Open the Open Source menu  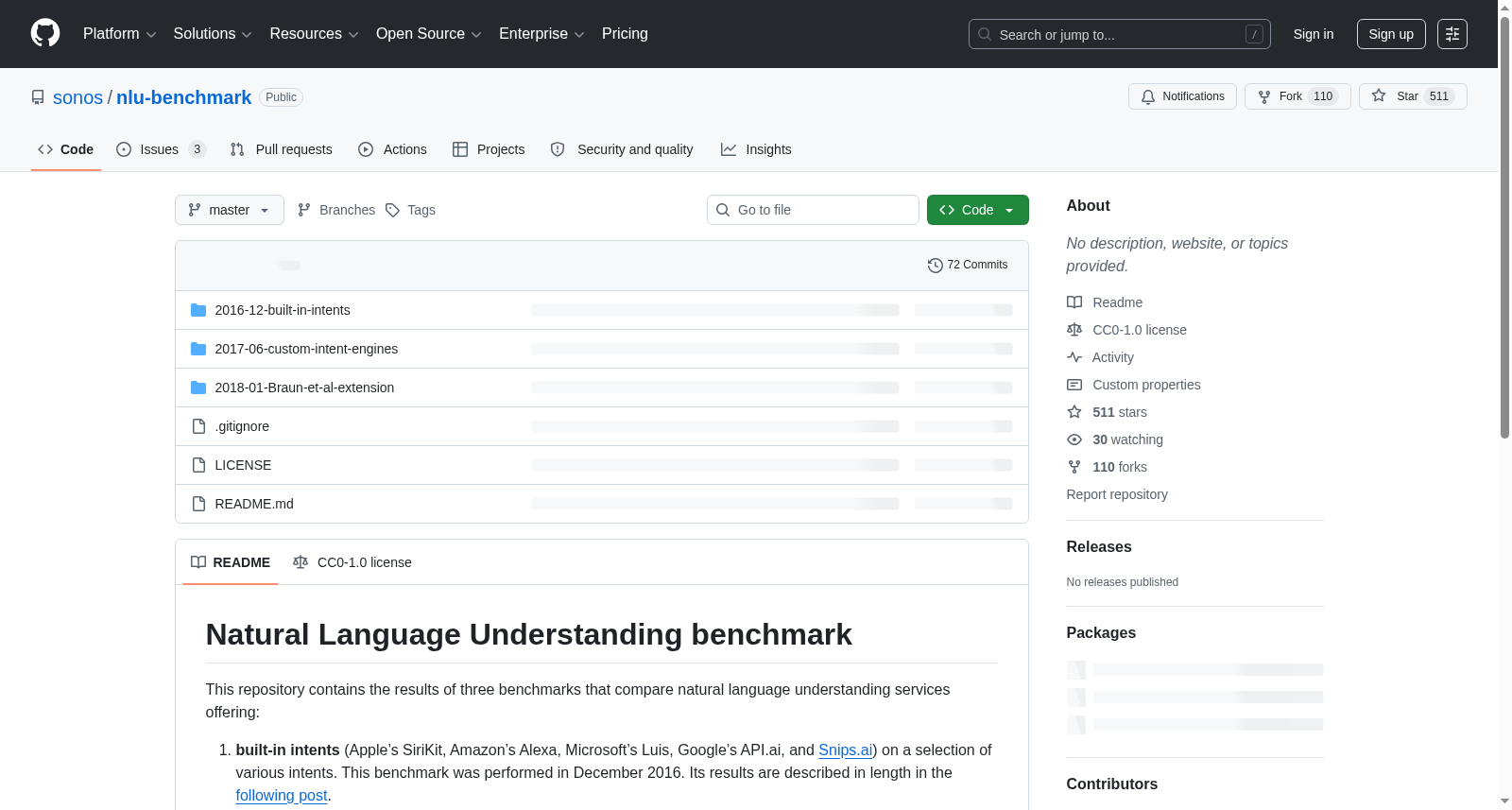coord(429,34)
